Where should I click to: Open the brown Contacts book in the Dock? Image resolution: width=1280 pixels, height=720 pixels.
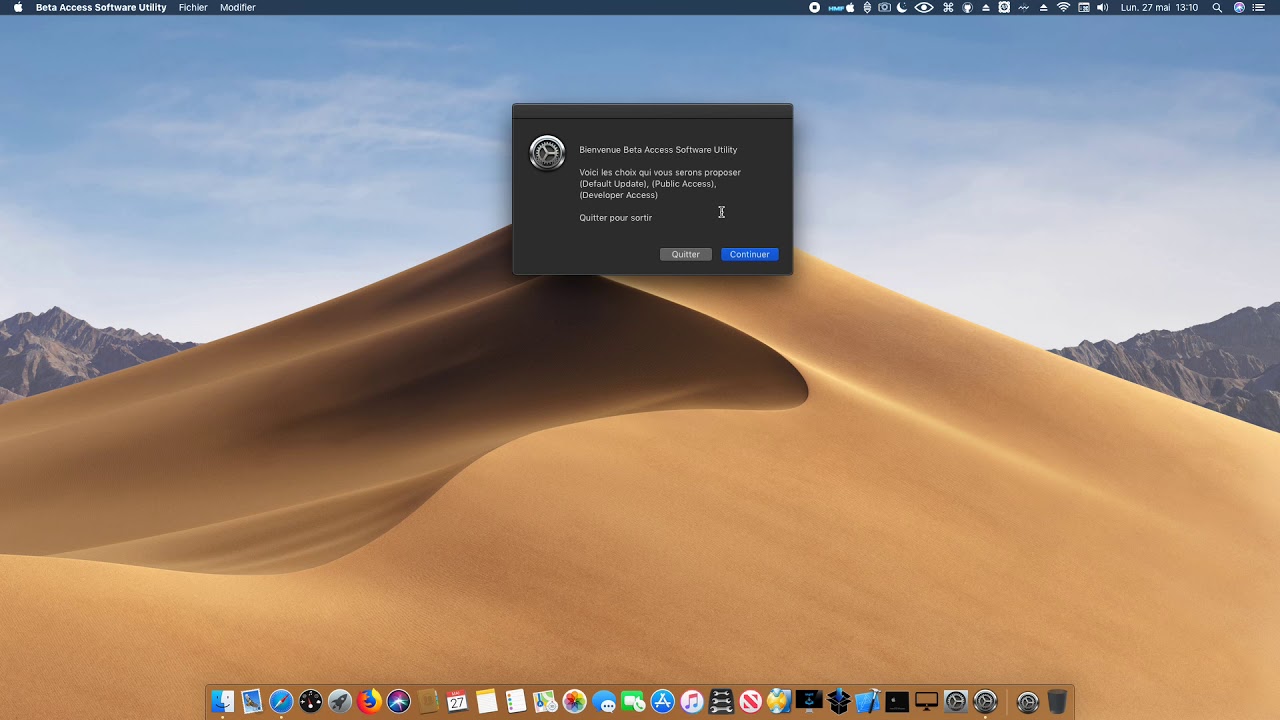tap(428, 702)
